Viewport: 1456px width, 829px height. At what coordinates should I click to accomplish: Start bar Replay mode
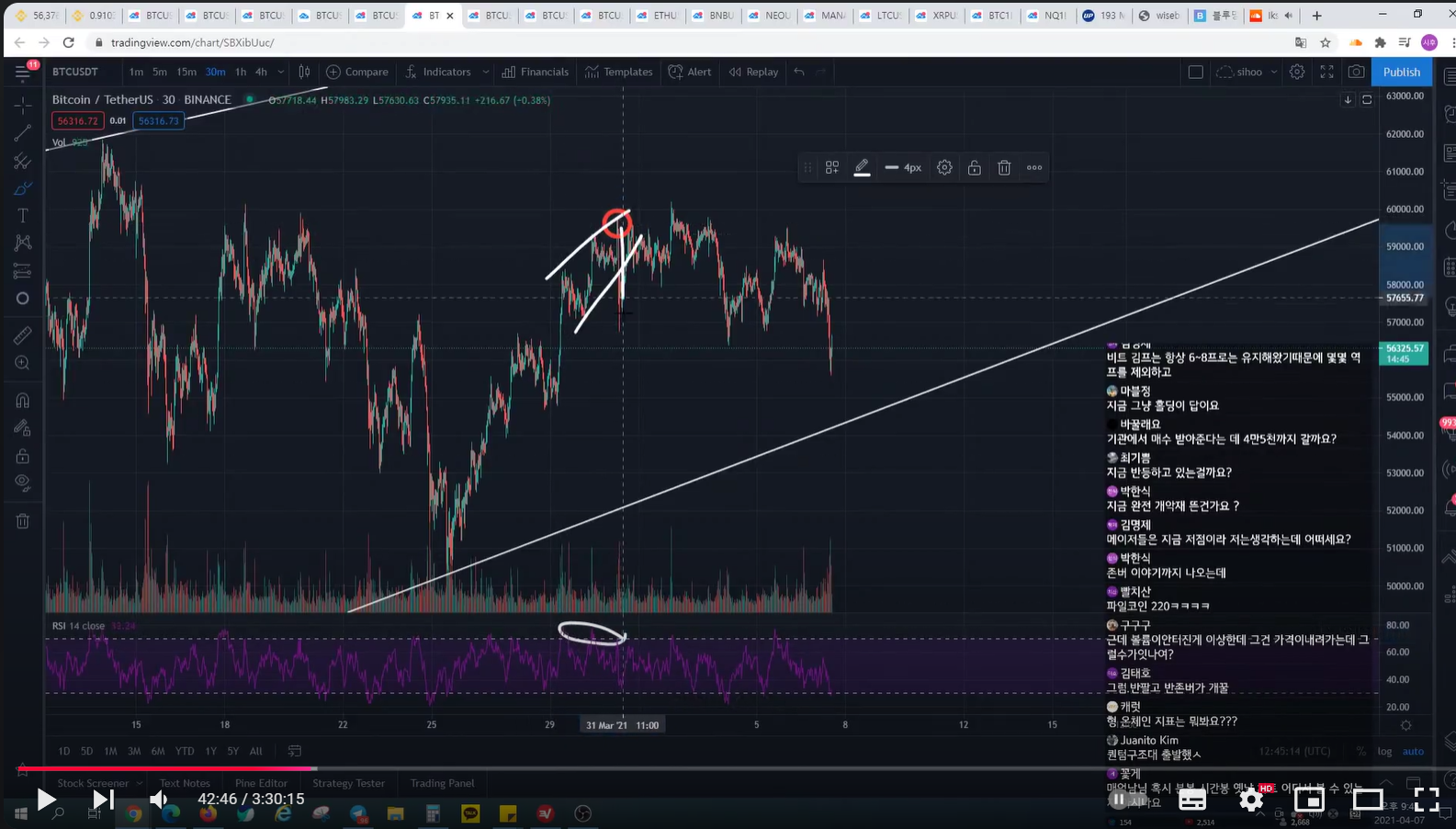[753, 72]
